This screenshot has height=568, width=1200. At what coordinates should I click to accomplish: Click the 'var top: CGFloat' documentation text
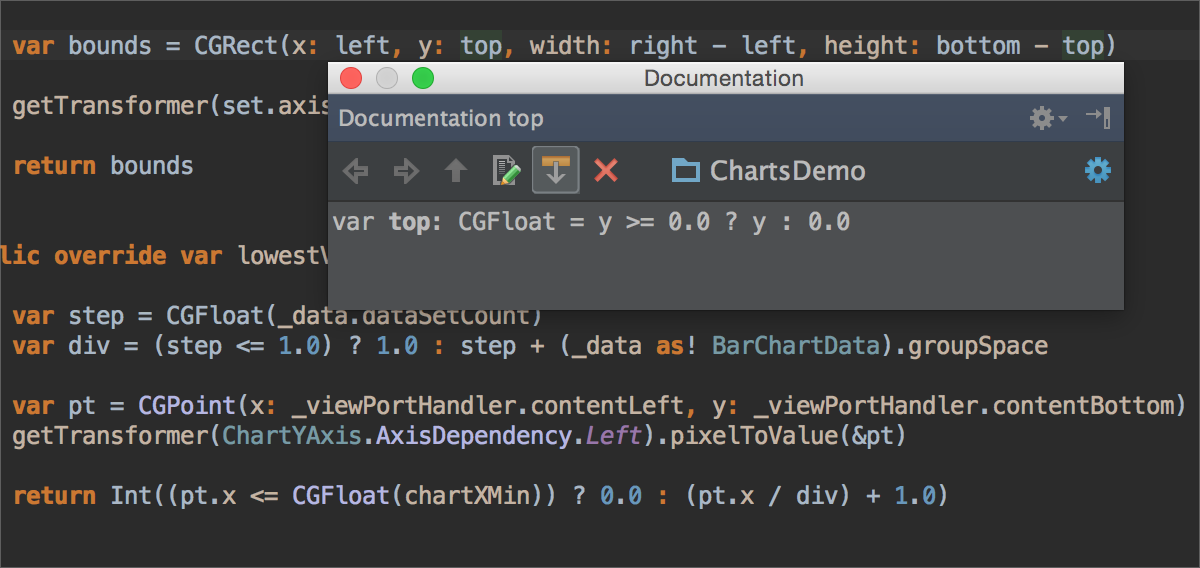pos(590,222)
